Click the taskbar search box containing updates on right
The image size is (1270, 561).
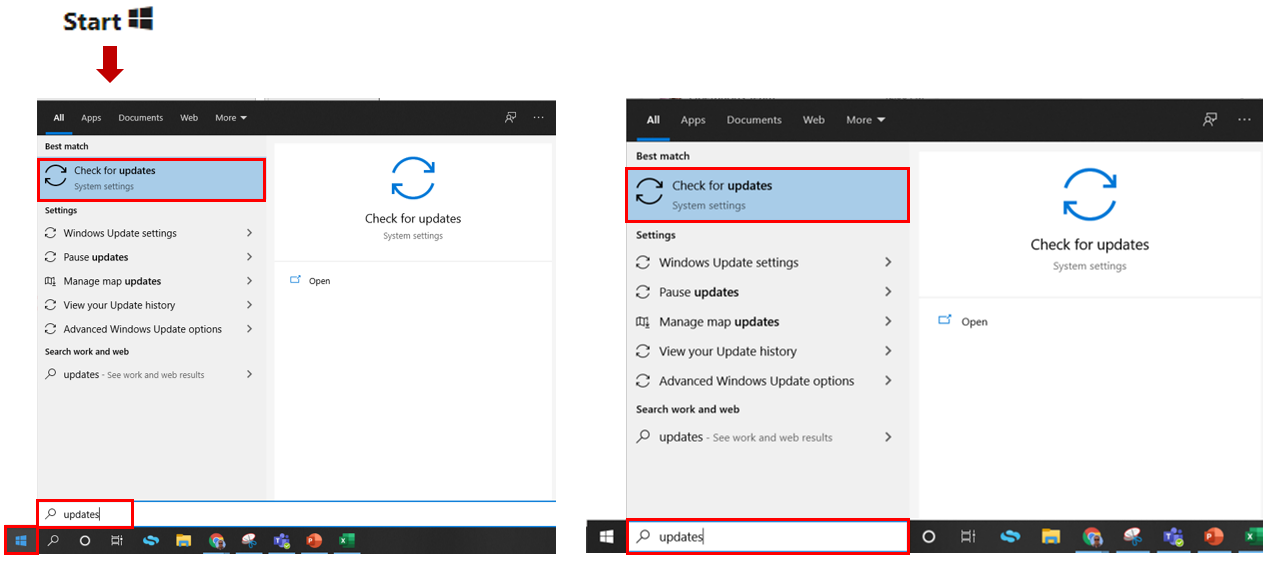point(767,536)
